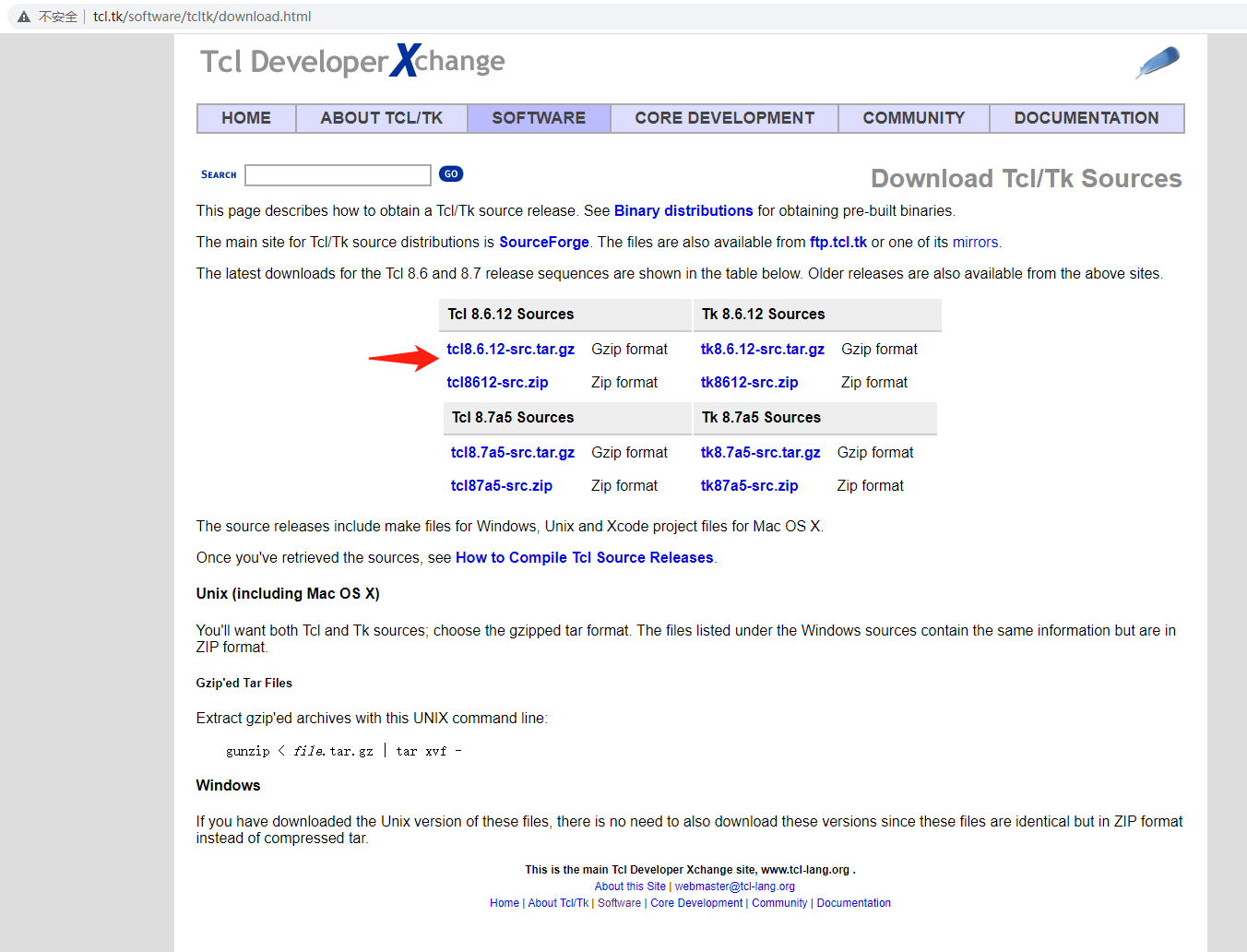Download tk8.6.12-src.tar.gz

coord(763,349)
